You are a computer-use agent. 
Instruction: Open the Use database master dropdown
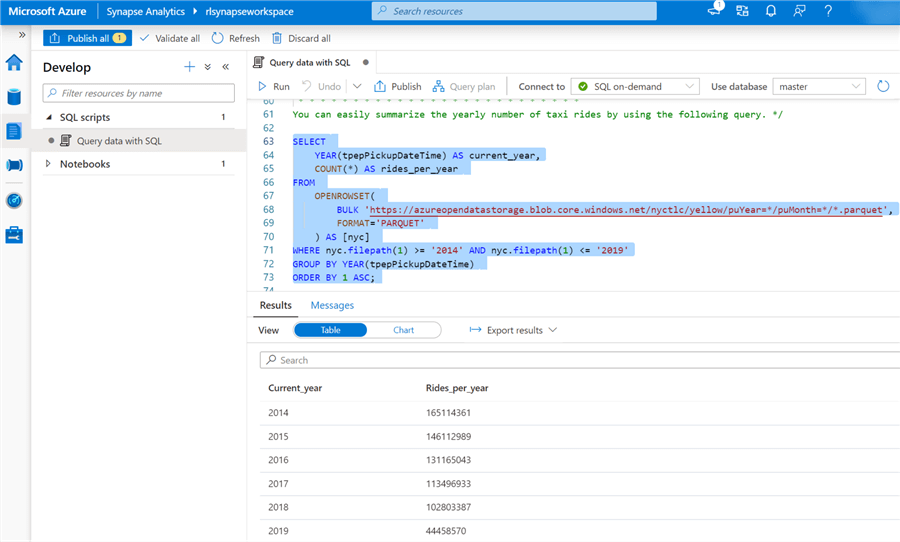817,87
